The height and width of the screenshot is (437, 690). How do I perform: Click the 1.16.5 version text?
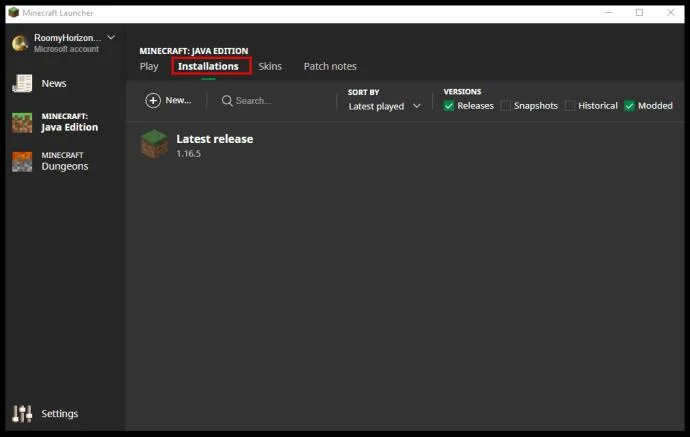coord(188,154)
